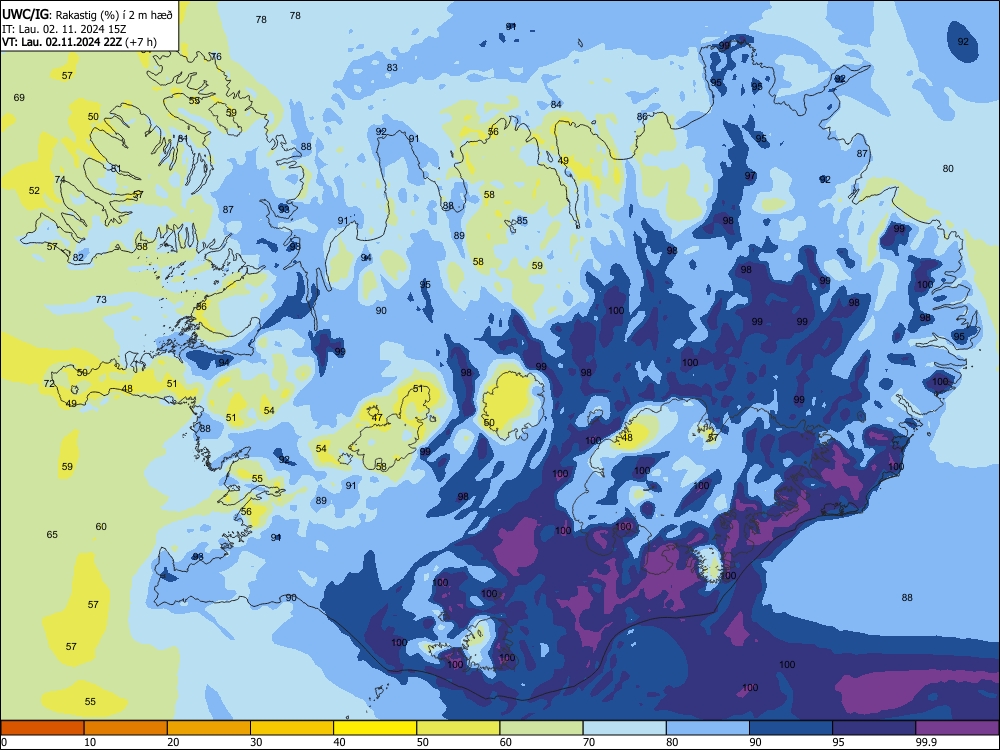Click the legend label '10'
The image size is (1000, 750).
[x=90, y=742]
